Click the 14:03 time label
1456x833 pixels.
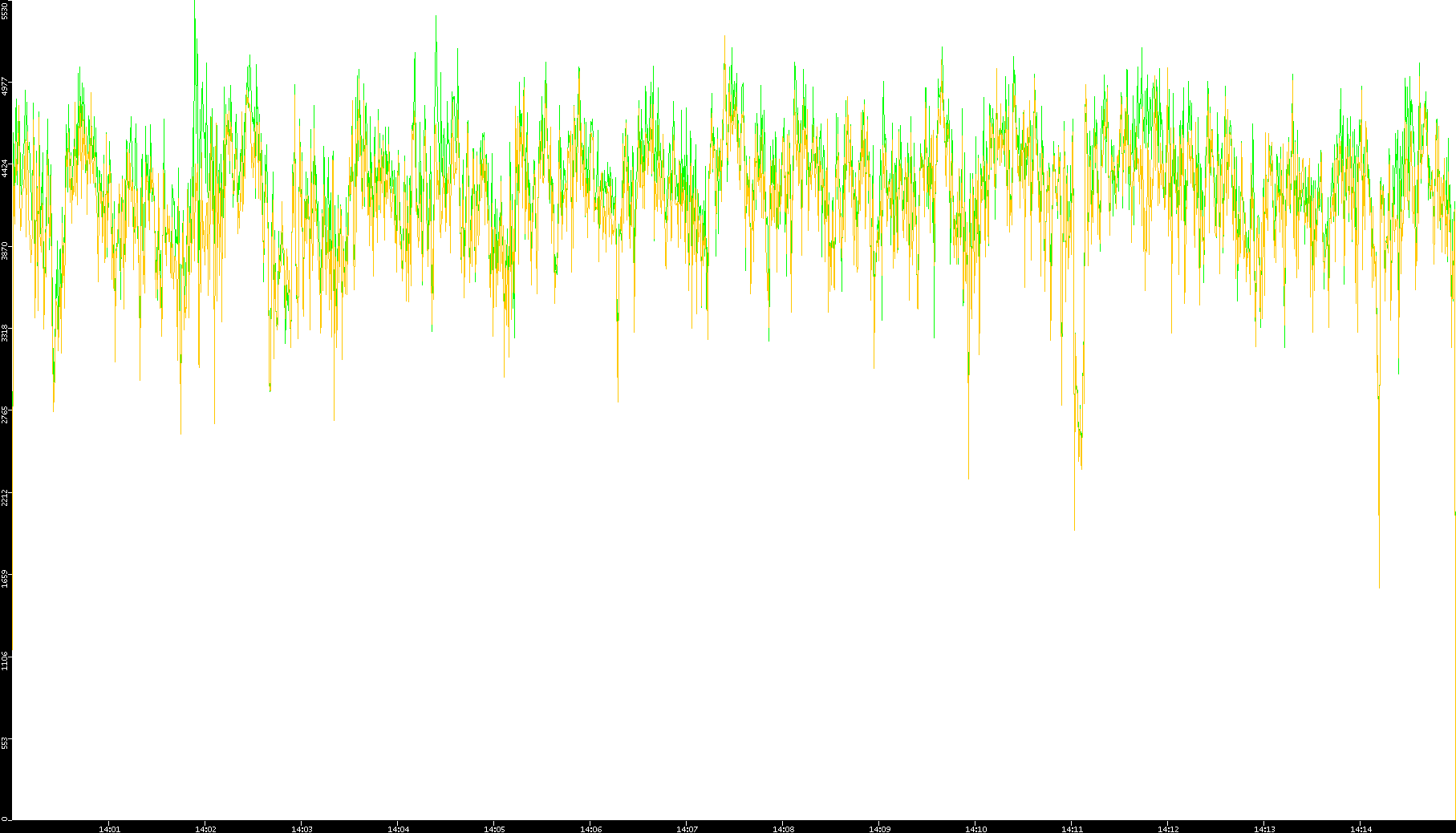pos(302,829)
